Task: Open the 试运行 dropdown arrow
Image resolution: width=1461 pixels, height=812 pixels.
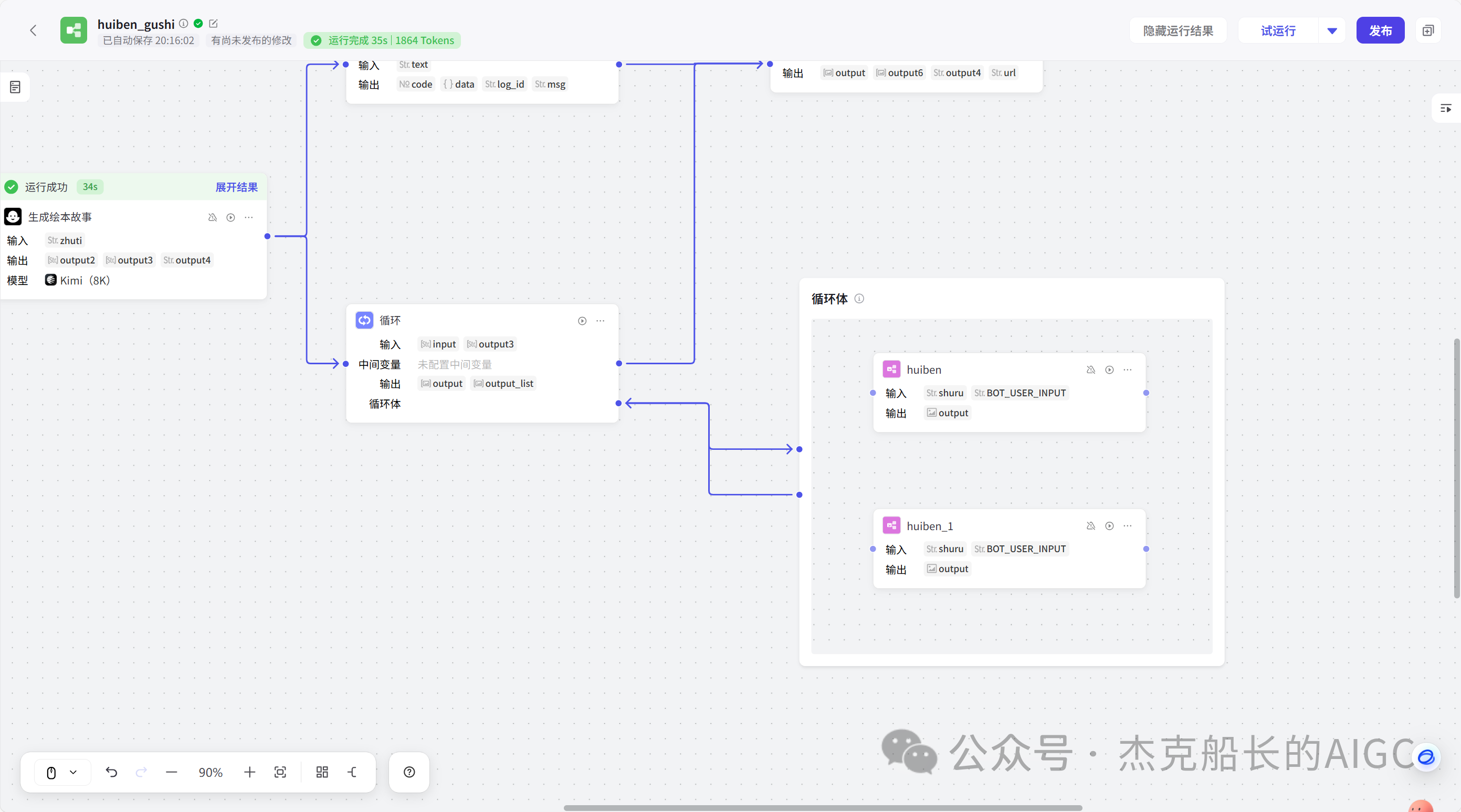Action: [x=1332, y=30]
